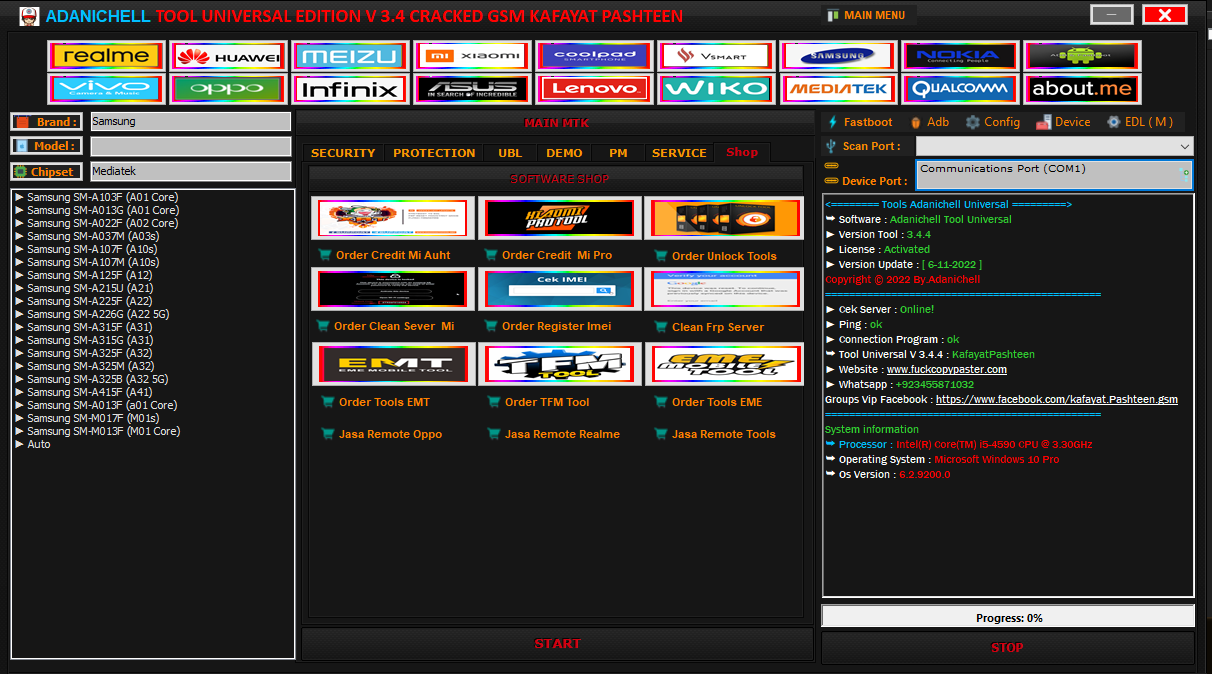The width and height of the screenshot is (1212, 674).
Task: Open the EDL ( M ) tab
Action: pyautogui.click(x=1141, y=122)
